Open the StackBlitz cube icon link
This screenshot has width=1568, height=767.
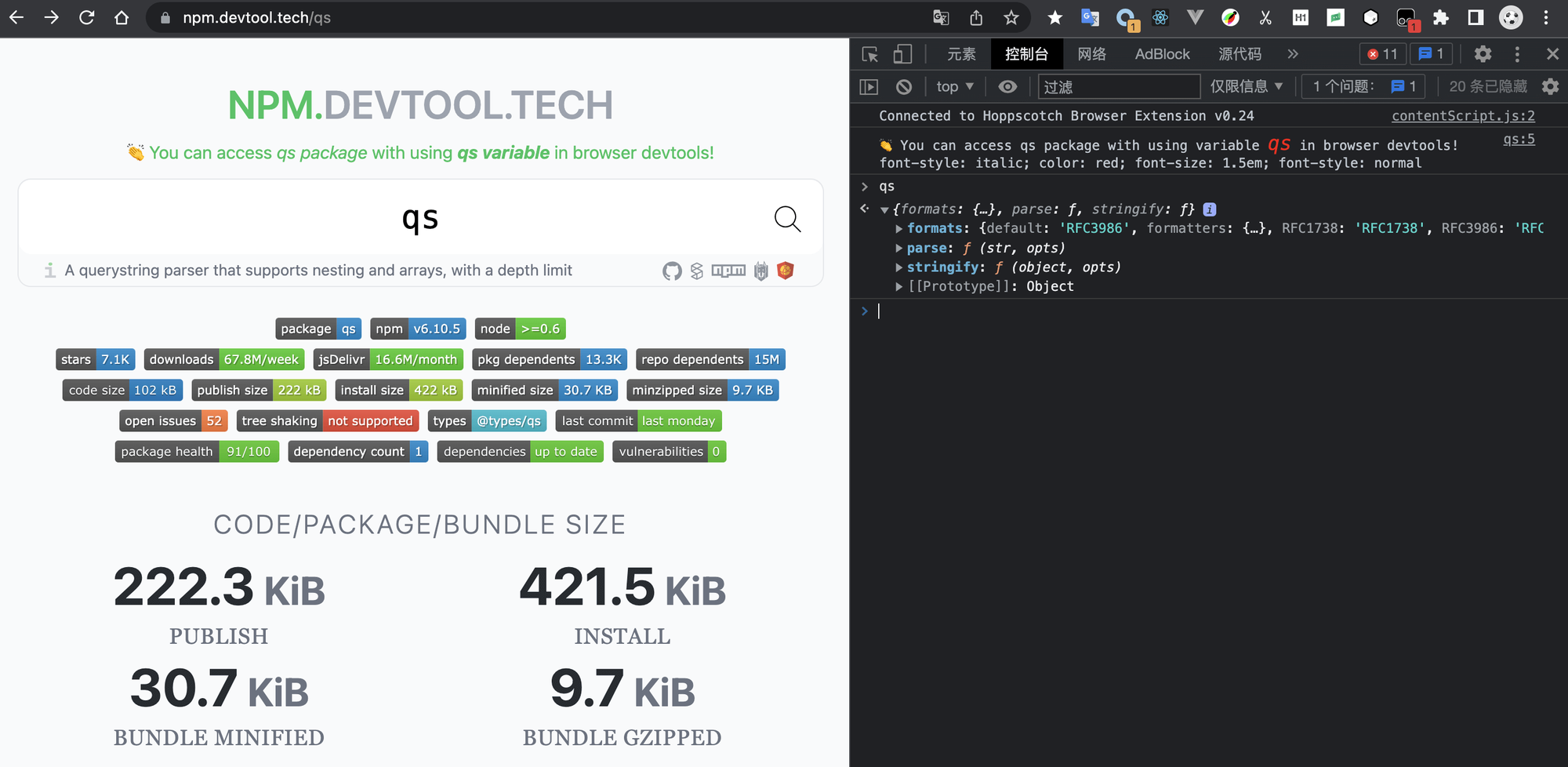point(697,271)
